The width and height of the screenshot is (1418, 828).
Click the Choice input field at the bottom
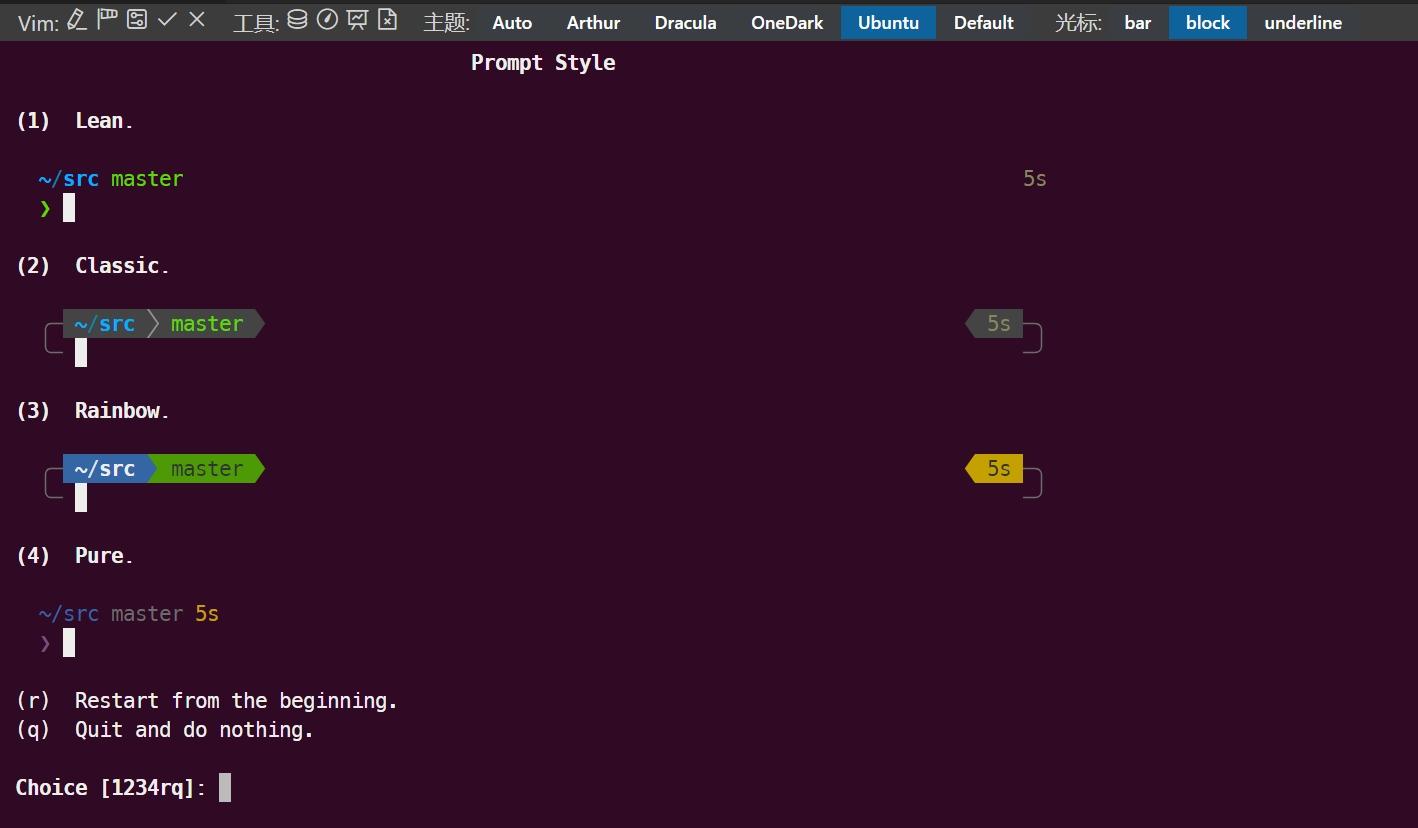224,787
